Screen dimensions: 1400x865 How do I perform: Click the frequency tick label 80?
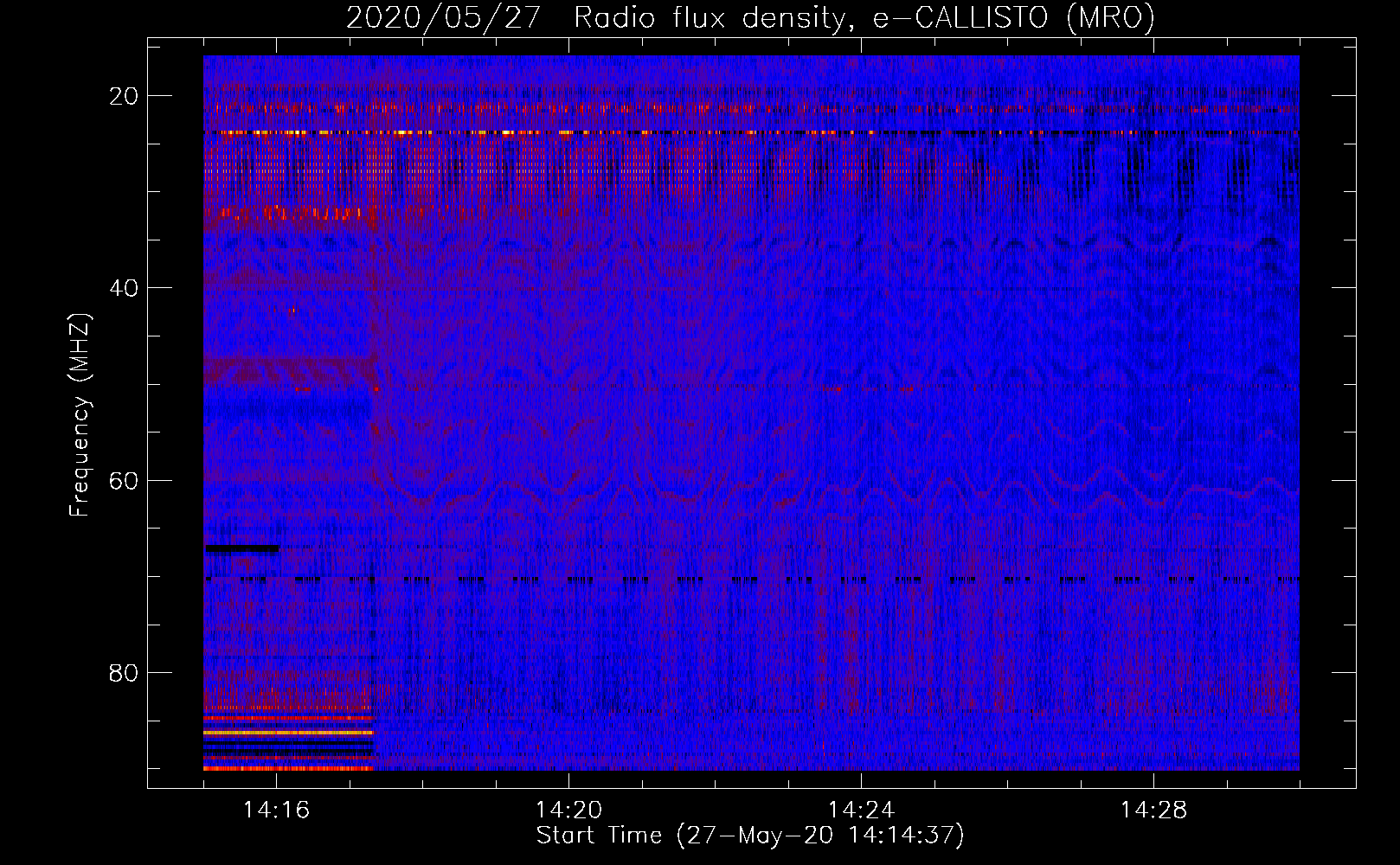pos(124,672)
